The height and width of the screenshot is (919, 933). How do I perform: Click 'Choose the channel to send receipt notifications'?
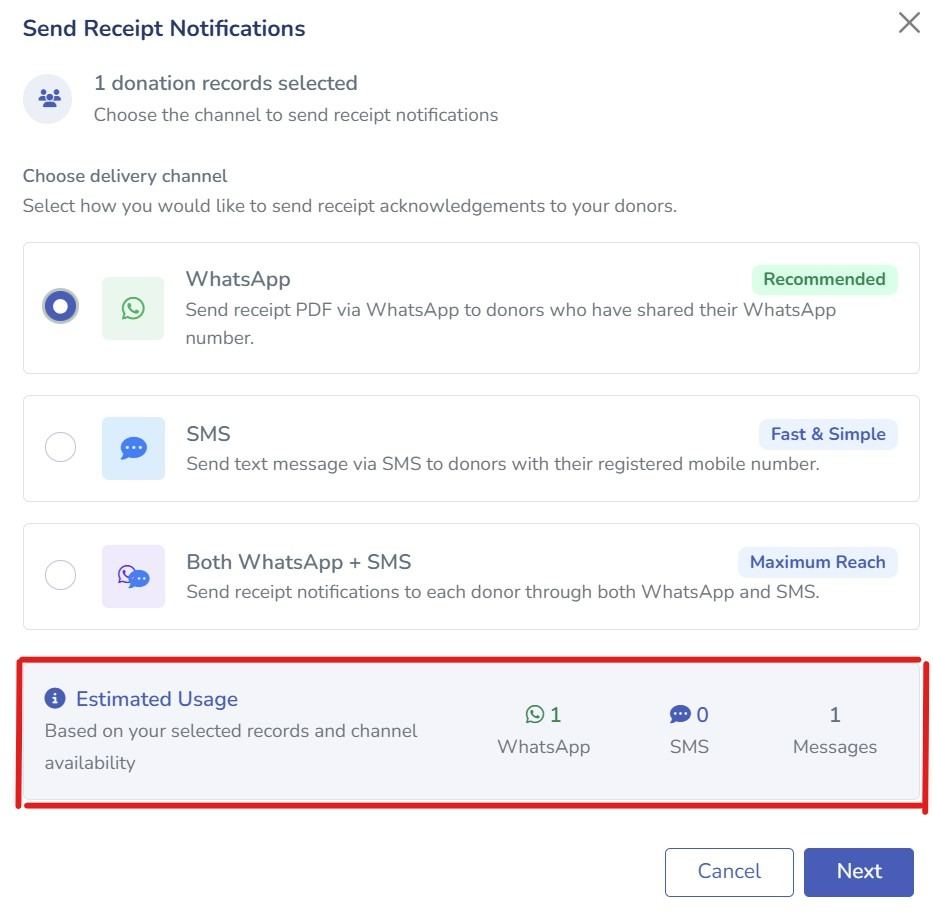pyautogui.click(x=296, y=115)
